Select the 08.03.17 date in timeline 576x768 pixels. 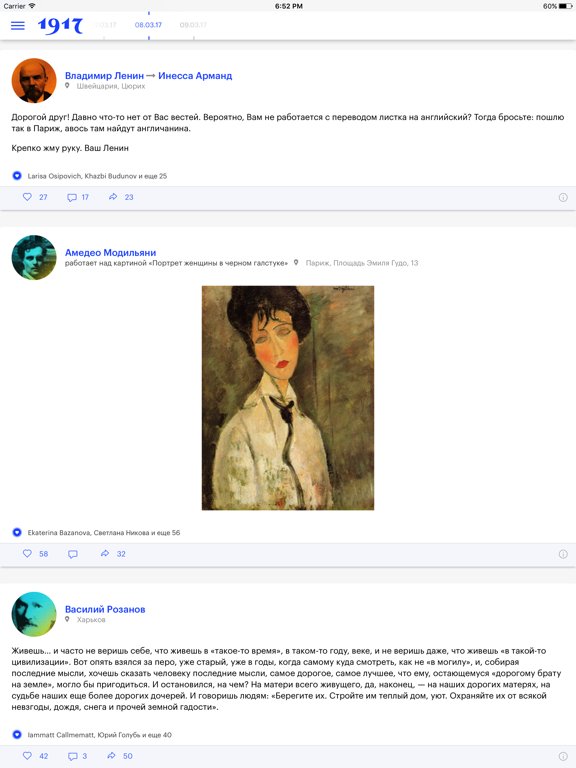pyautogui.click(x=148, y=25)
